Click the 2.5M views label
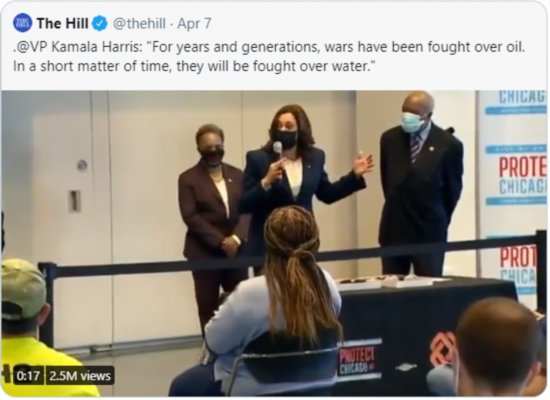 80,376
